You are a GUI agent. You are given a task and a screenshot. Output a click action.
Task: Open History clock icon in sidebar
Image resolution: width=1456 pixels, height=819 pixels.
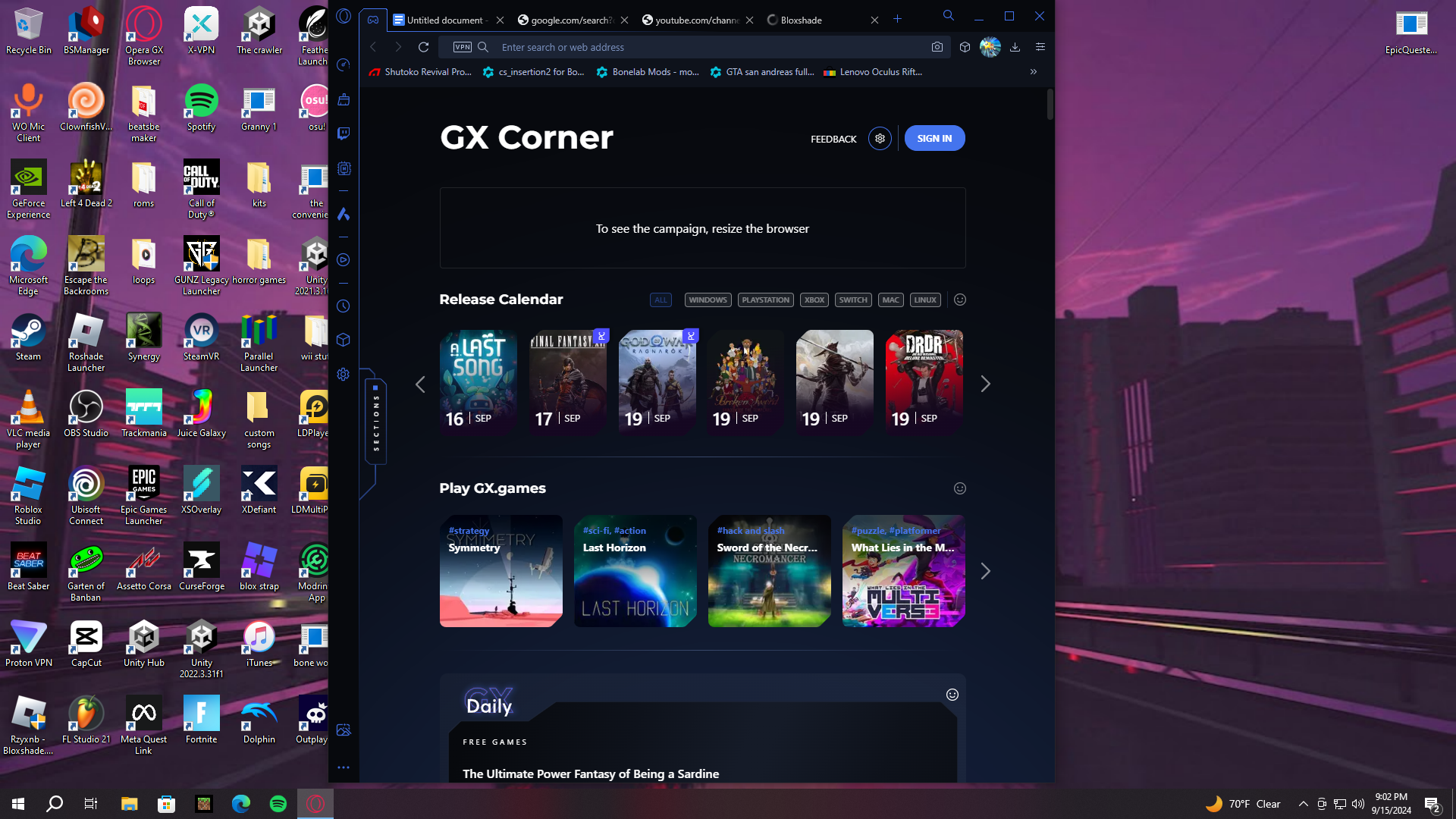[344, 306]
